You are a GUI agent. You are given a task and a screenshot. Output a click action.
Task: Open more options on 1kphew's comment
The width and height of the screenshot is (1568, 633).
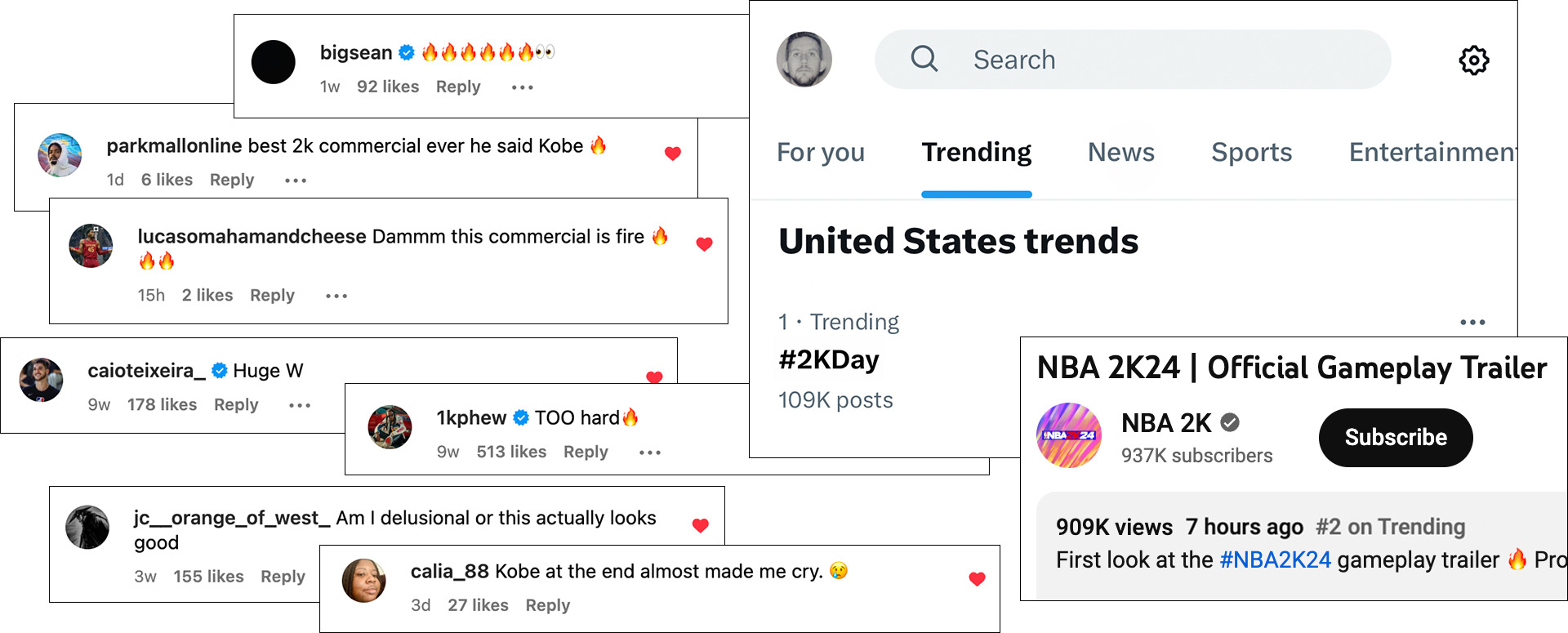(x=650, y=452)
